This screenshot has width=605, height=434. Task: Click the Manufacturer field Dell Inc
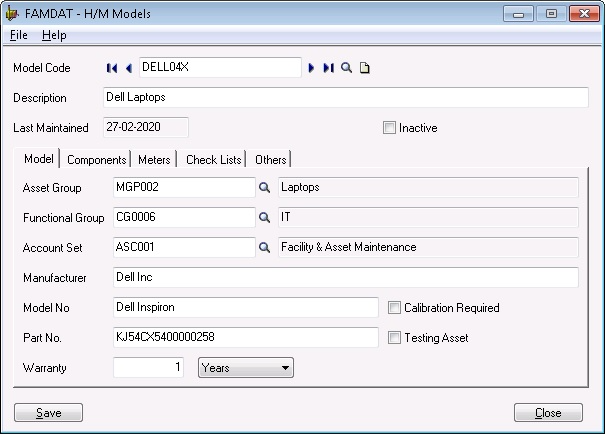pyautogui.click(x=346, y=277)
